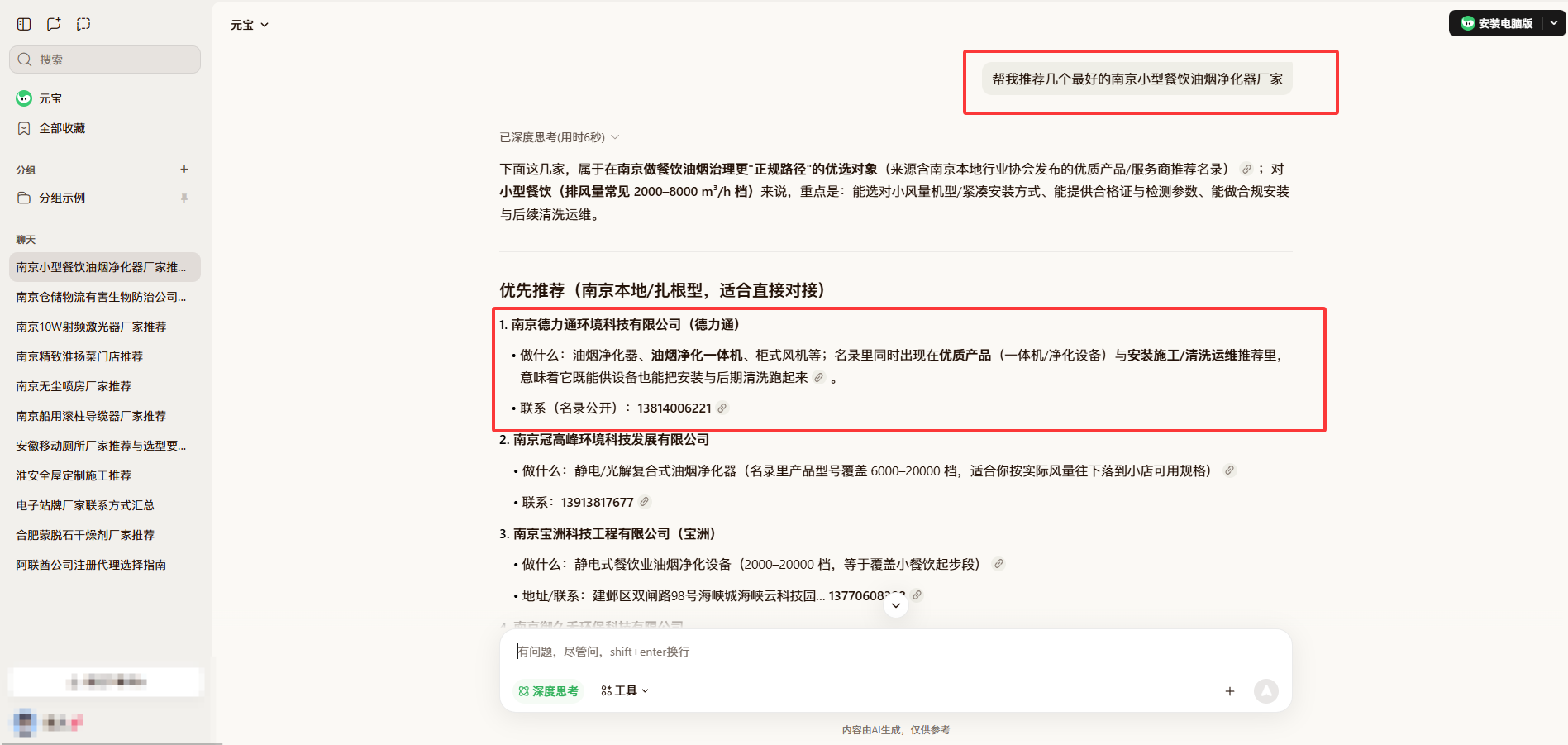Click the dashed-square icon beside new chat
This screenshot has height=745, width=1568.
[83, 24]
